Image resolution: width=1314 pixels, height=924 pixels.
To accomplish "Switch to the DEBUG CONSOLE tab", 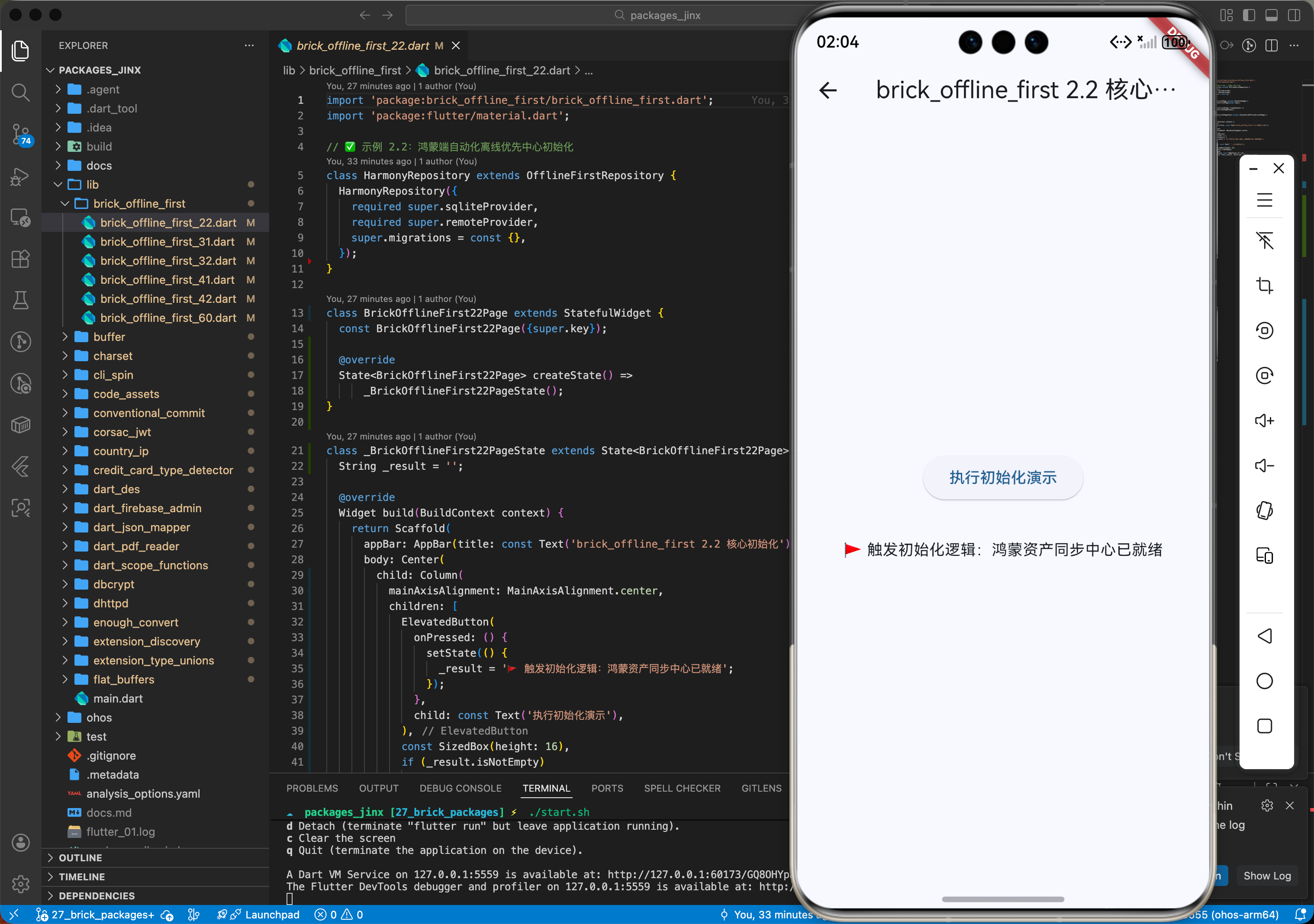I will (460, 789).
